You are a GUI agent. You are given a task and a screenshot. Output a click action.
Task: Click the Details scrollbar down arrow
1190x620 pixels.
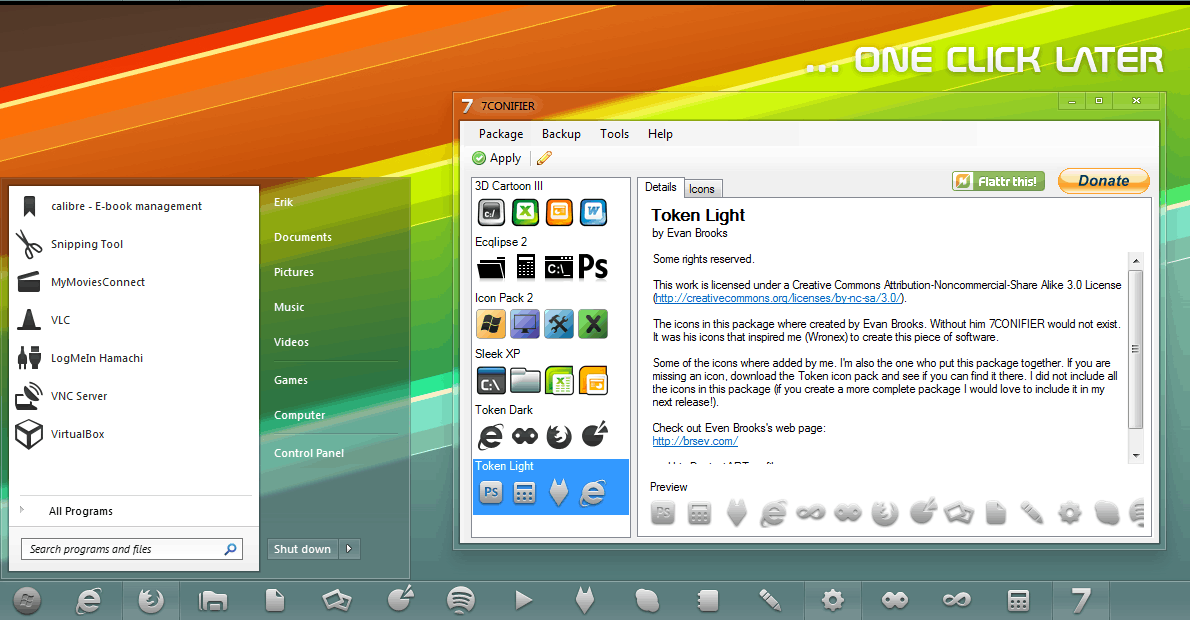click(1136, 455)
